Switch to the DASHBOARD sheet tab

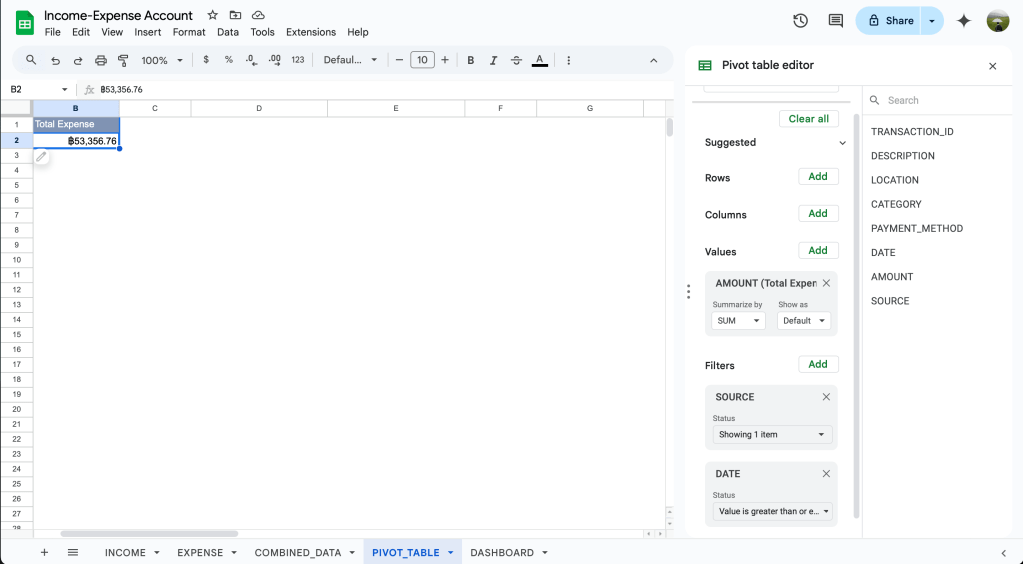[x=501, y=552]
